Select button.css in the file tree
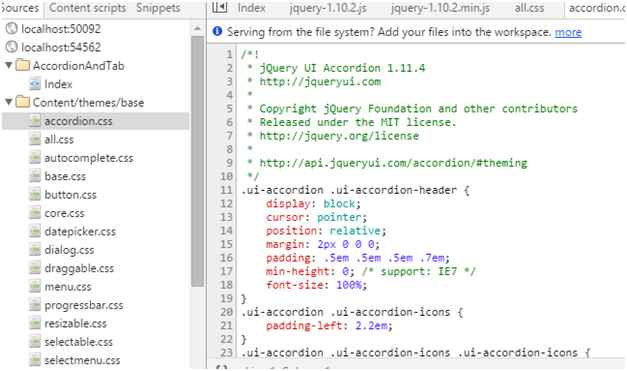The image size is (627, 371). point(70,194)
